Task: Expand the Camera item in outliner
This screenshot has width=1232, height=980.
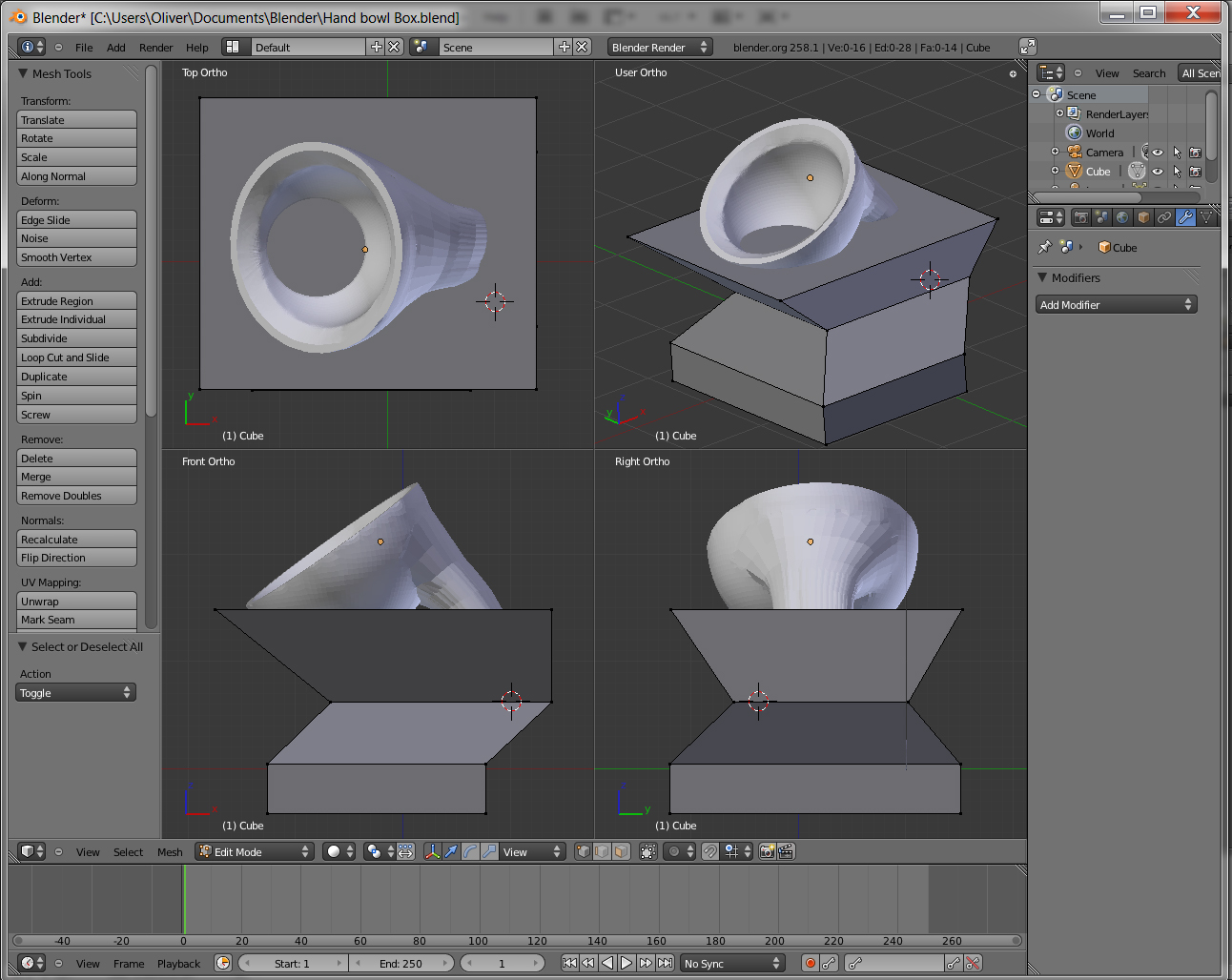Action: click(x=1055, y=152)
